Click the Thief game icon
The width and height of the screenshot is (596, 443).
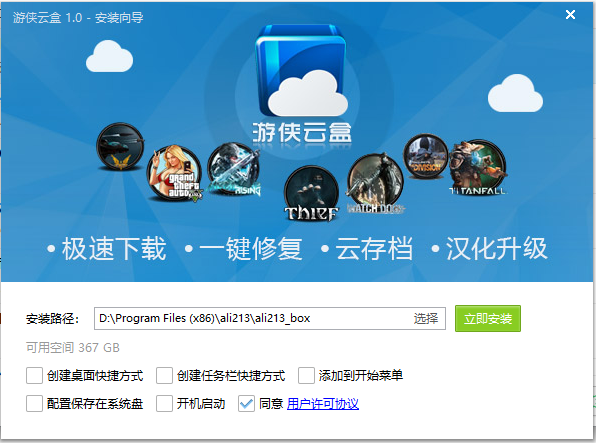pos(311,193)
